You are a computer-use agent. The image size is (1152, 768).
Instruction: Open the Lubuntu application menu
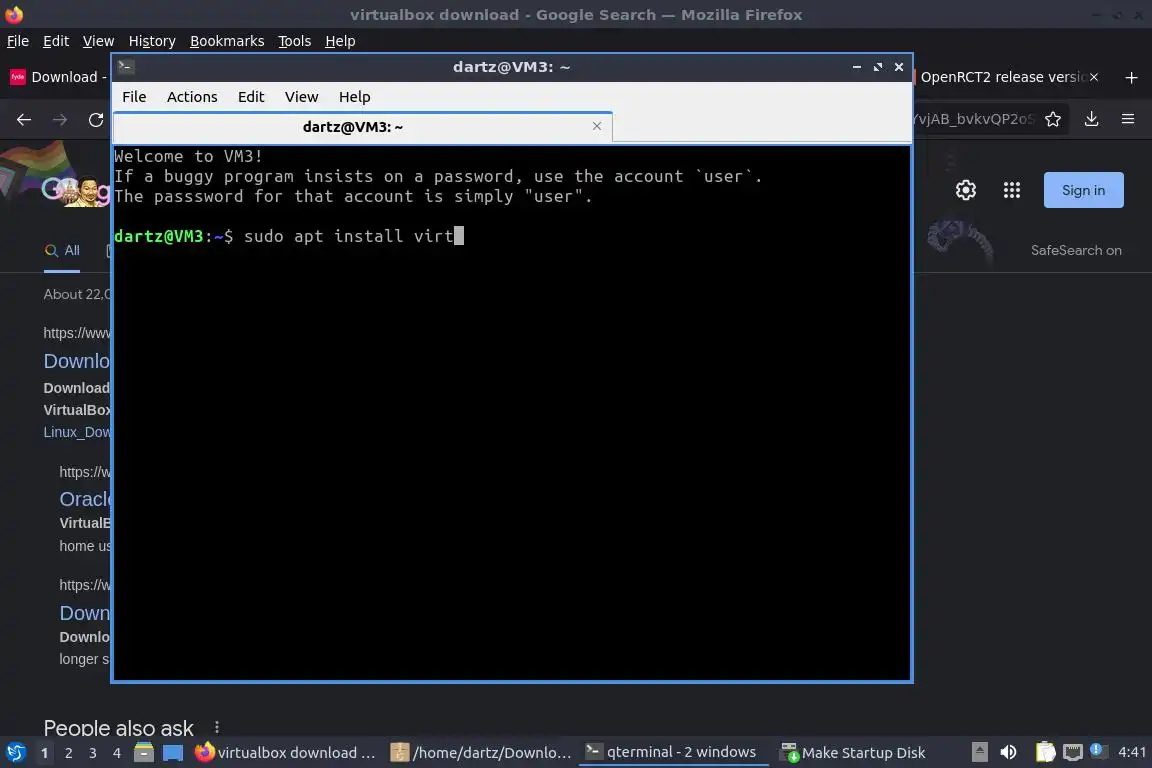click(x=15, y=753)
